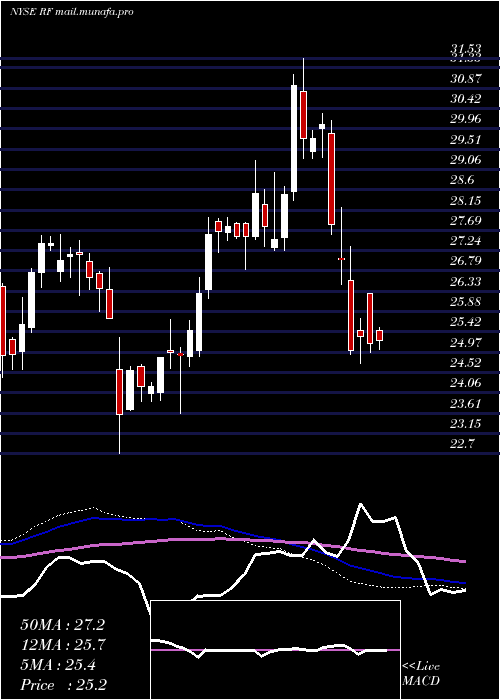Viewport: 500px width, 700px height.
Task: Select the tallest white candle rising to 30.87
Action: [294, 138]
